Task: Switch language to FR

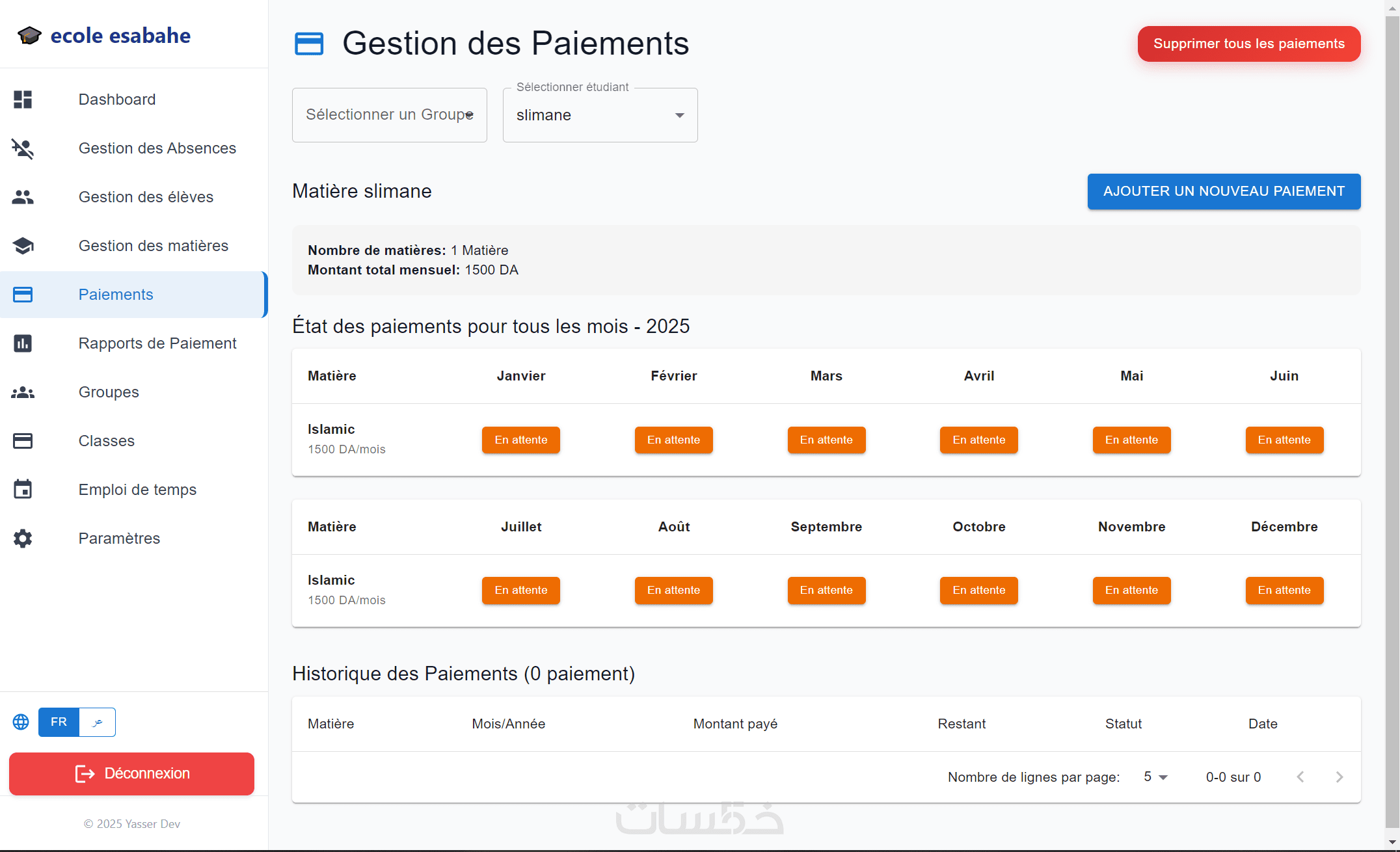Action: coord(59,722)
